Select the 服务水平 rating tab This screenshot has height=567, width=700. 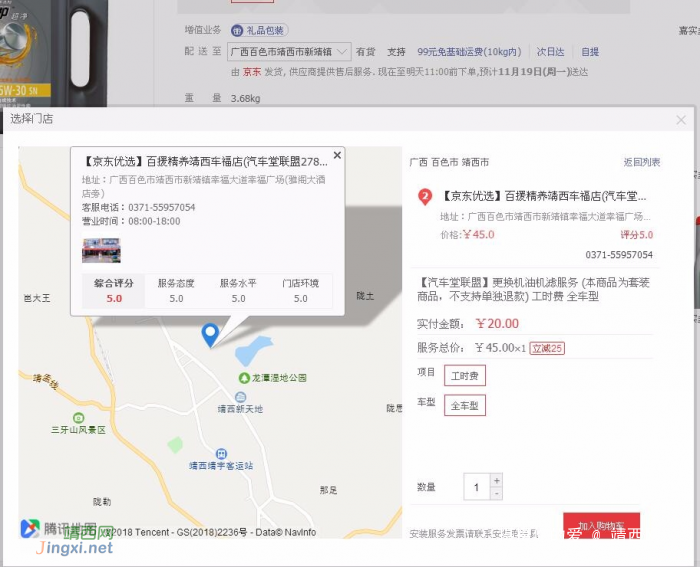point(238,291)
